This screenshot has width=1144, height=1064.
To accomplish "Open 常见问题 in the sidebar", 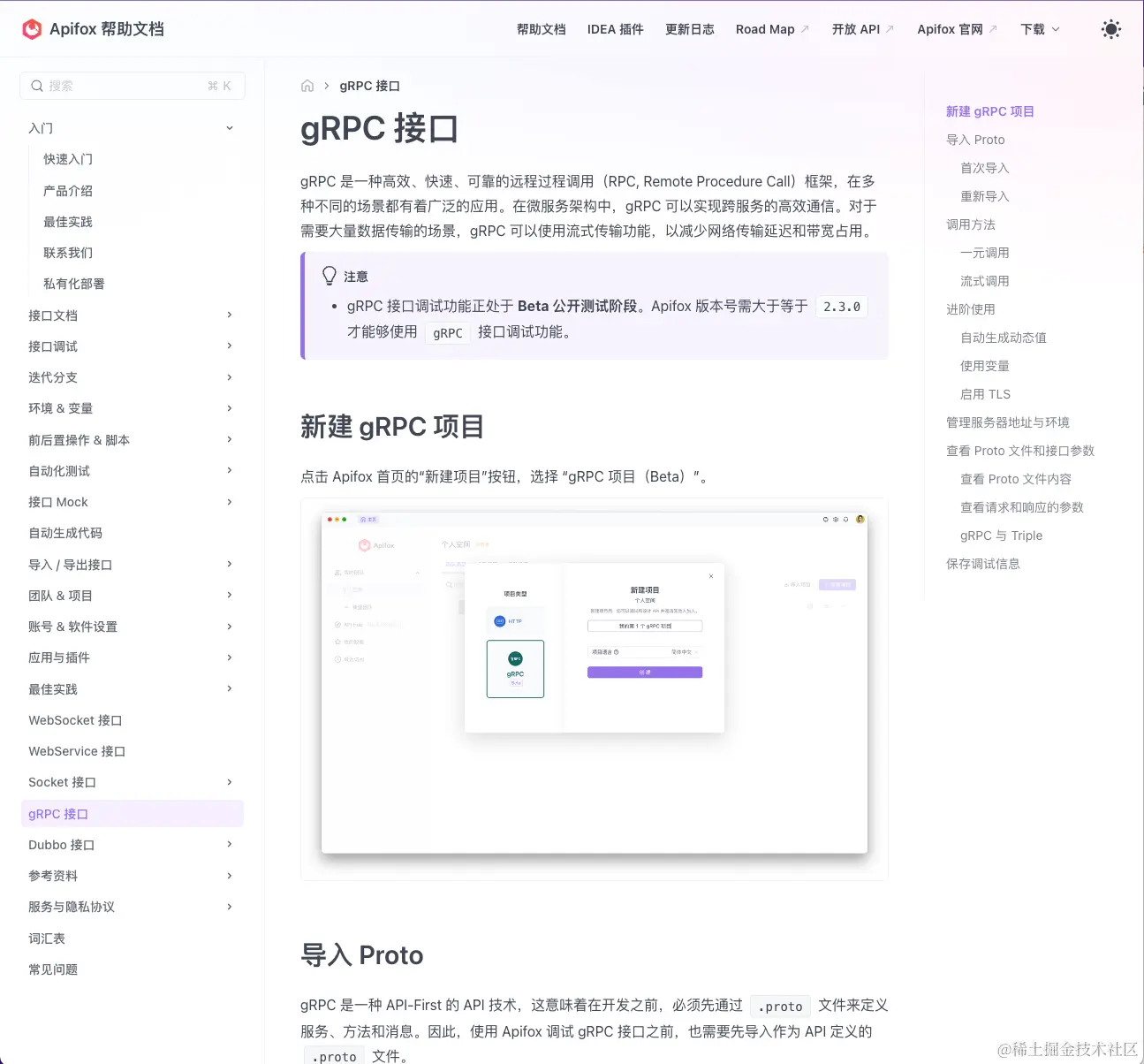I will click(x=53, y=969).
